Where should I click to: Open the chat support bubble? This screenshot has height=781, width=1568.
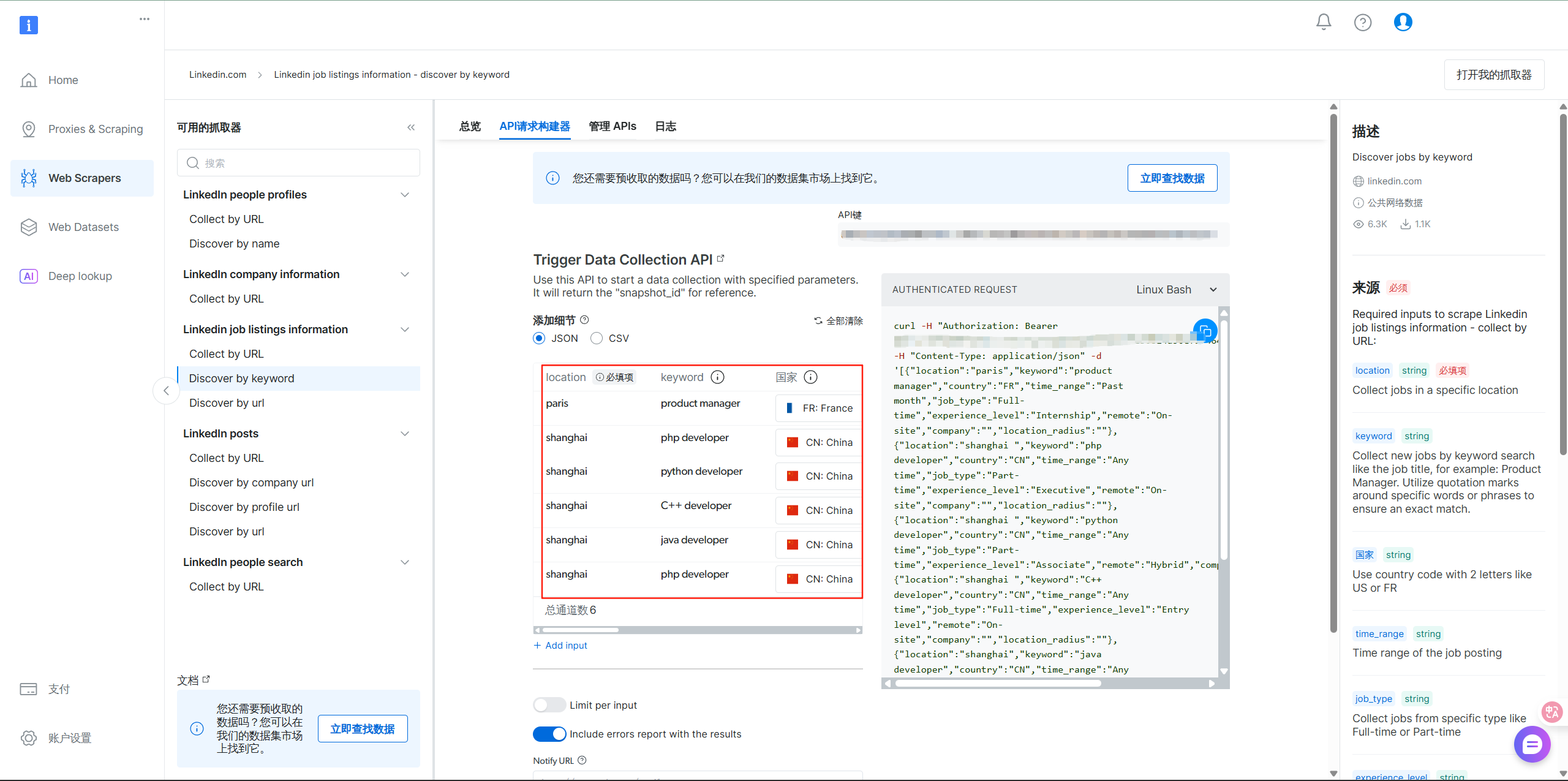coord(1532,744)
